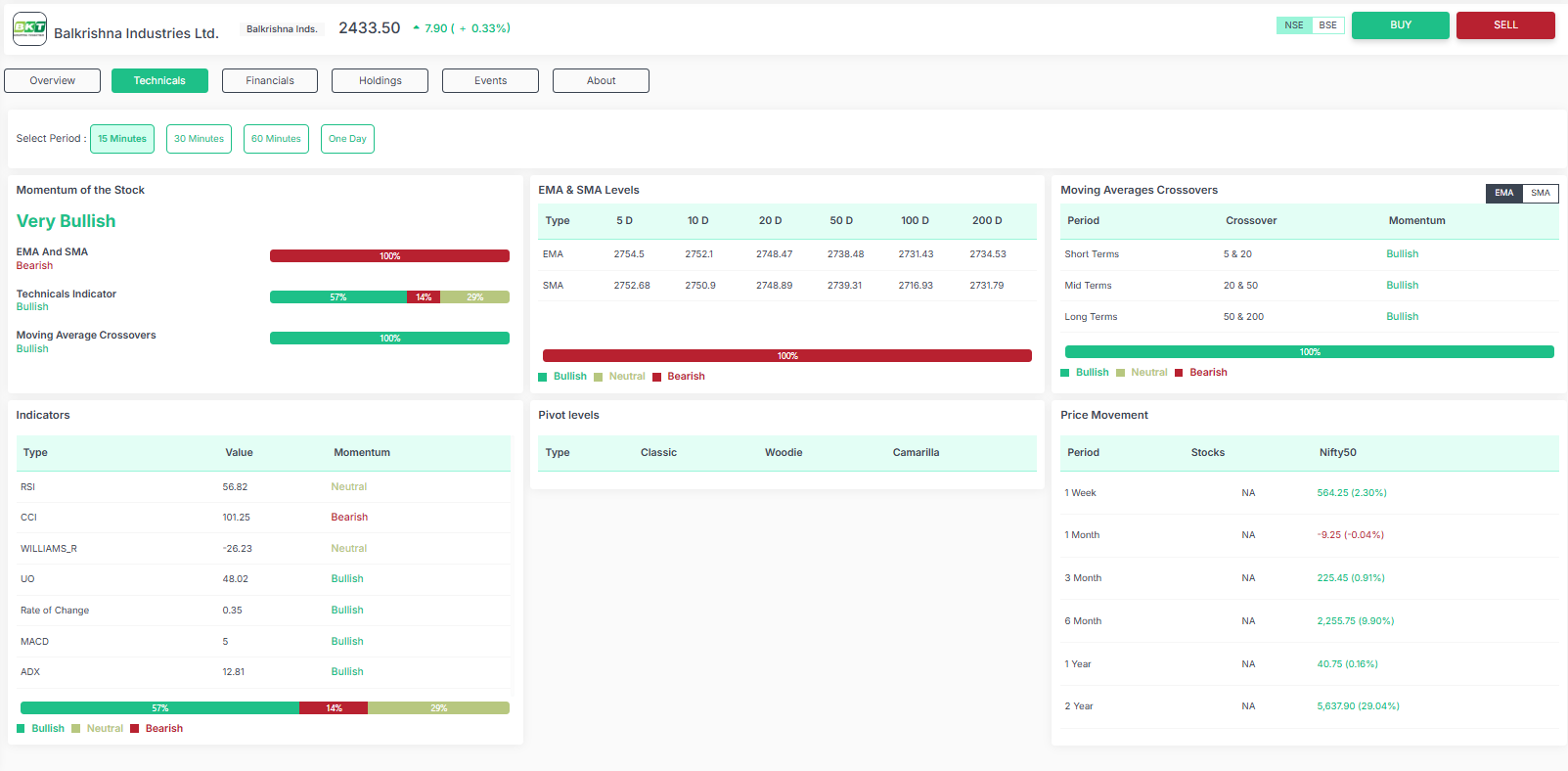Click the Moving Average Crossovers green bar

click(389, 339)
